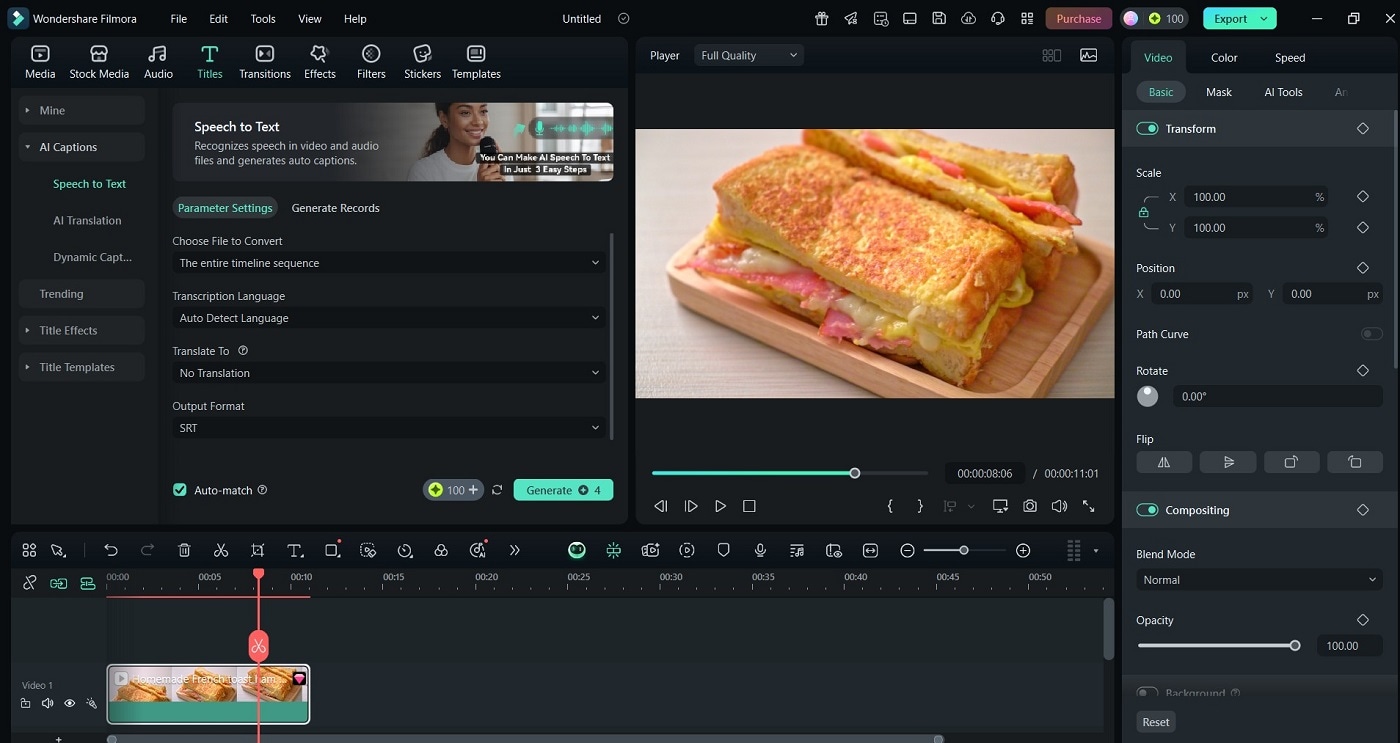Switch to the Mask sub-tab
This screenshot has height=743, width=1400.
click(x=1219, y=92)
